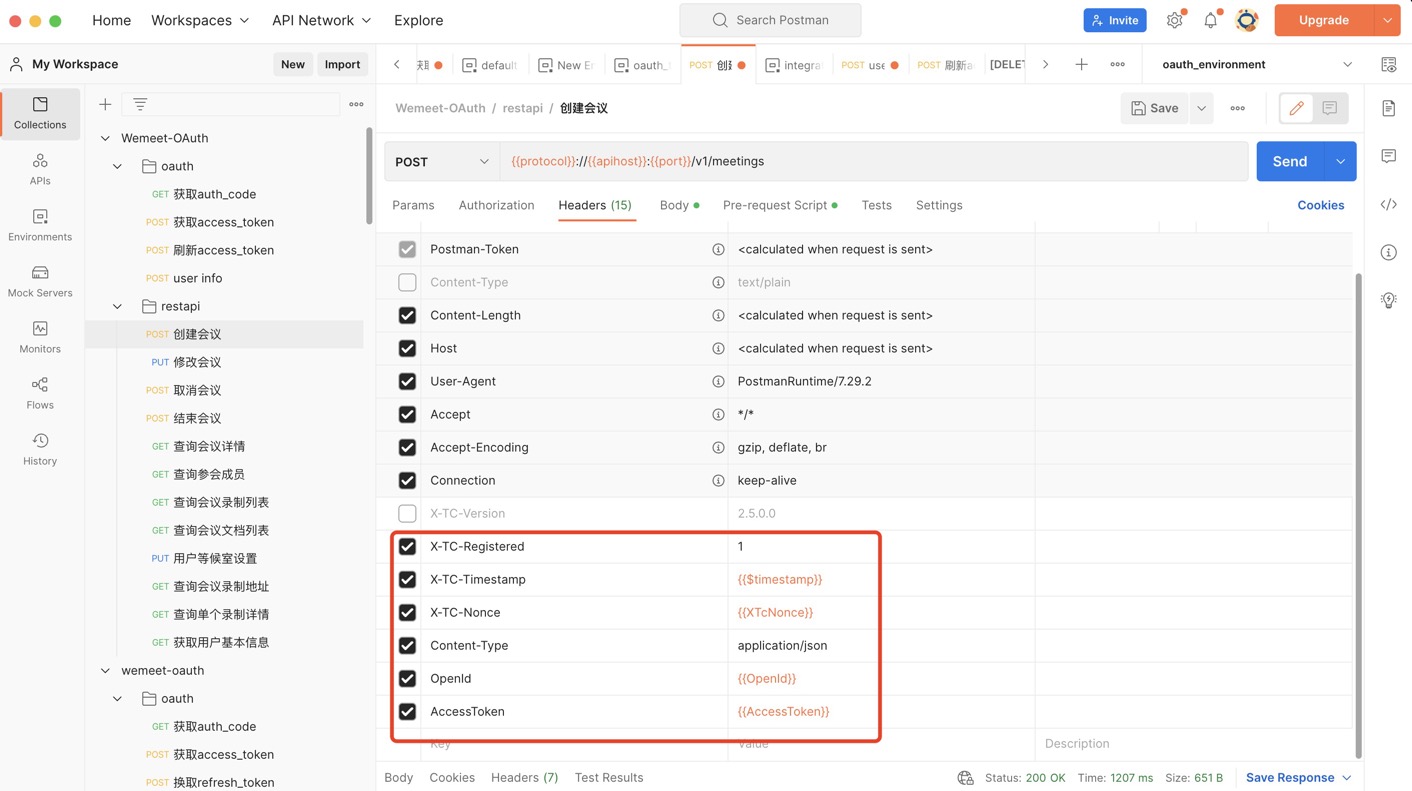Open tab bar more options ellipsis
Viewport: 1412px width, 791px height.
pyautogui.click(x=1117, y=64)
